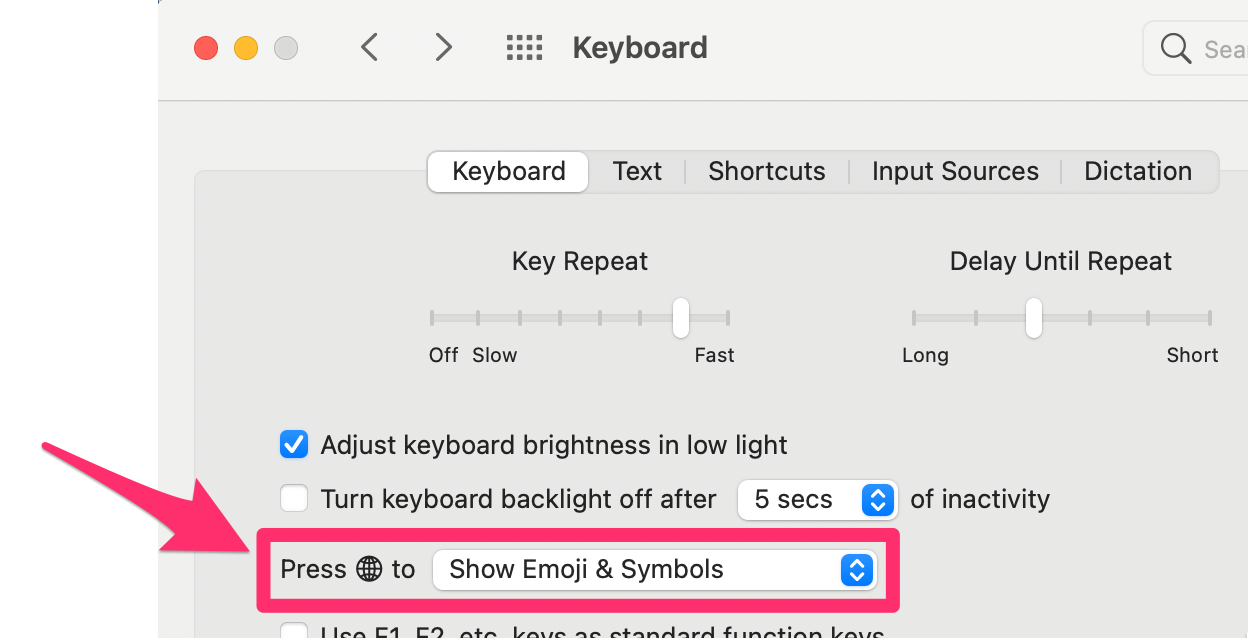The image size is (1248, 638).
Task: Click the magnifying glass search icon
Action: (1175, 47)
